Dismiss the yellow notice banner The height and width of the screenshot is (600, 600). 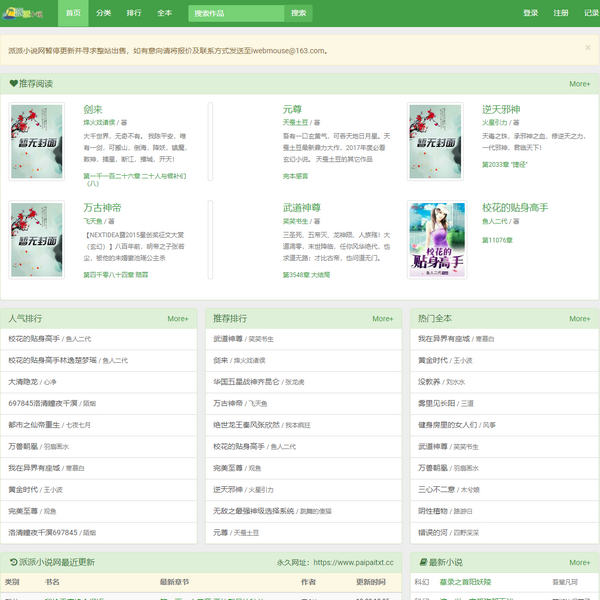(x=587, y=47)
